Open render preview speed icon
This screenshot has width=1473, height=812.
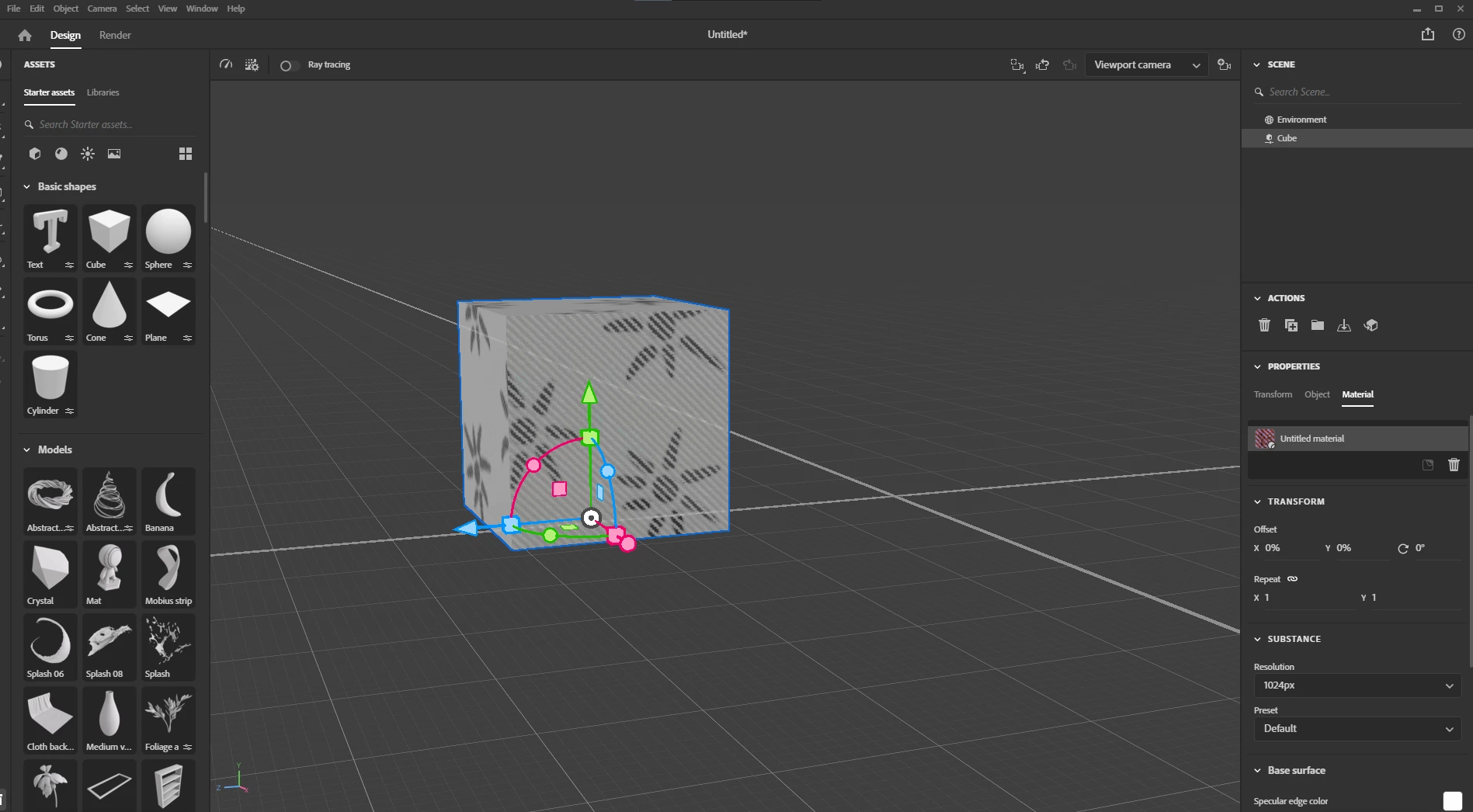(x=226, y=64)
